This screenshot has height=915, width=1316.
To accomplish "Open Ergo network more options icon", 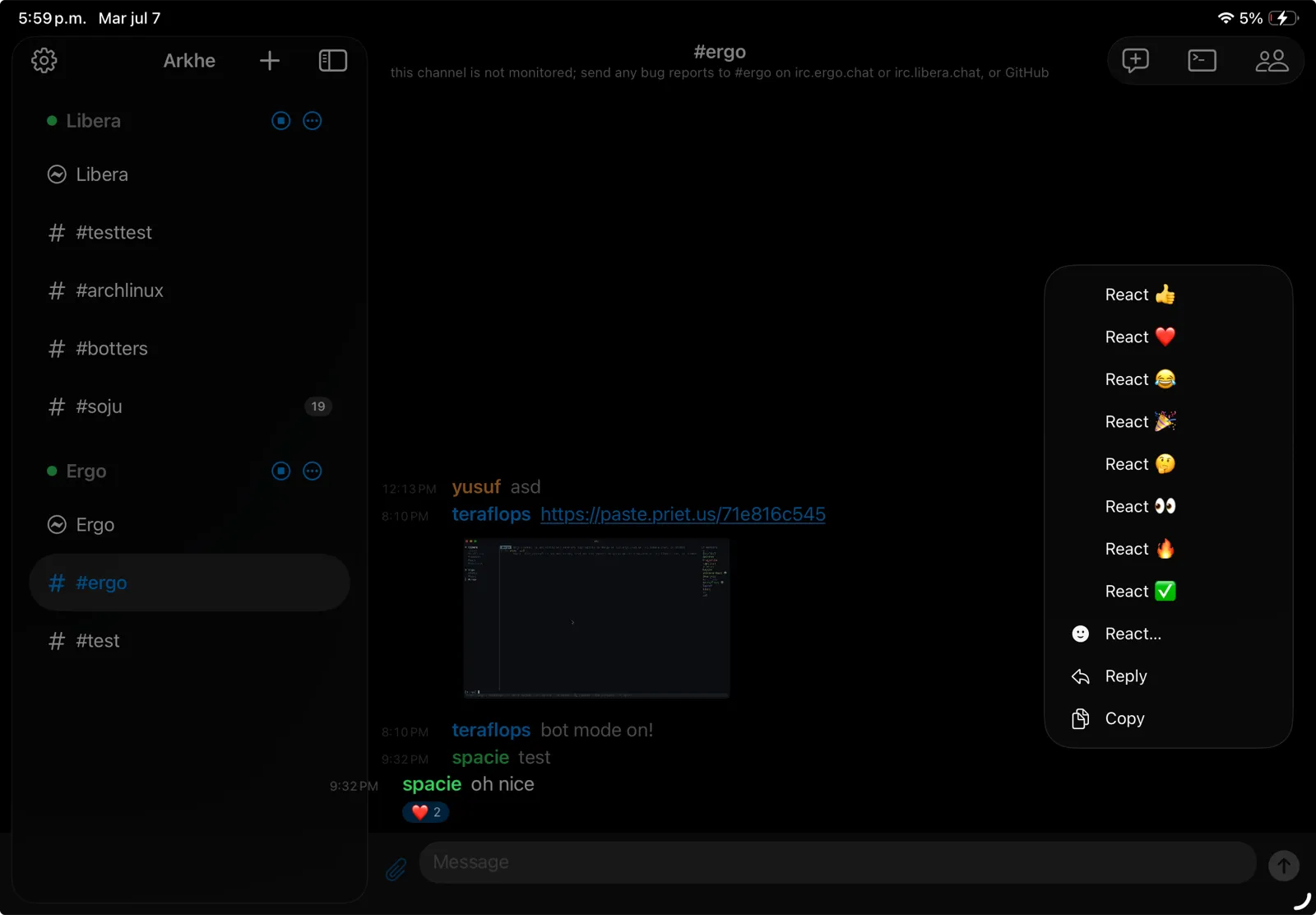I will tap(313, 471).
